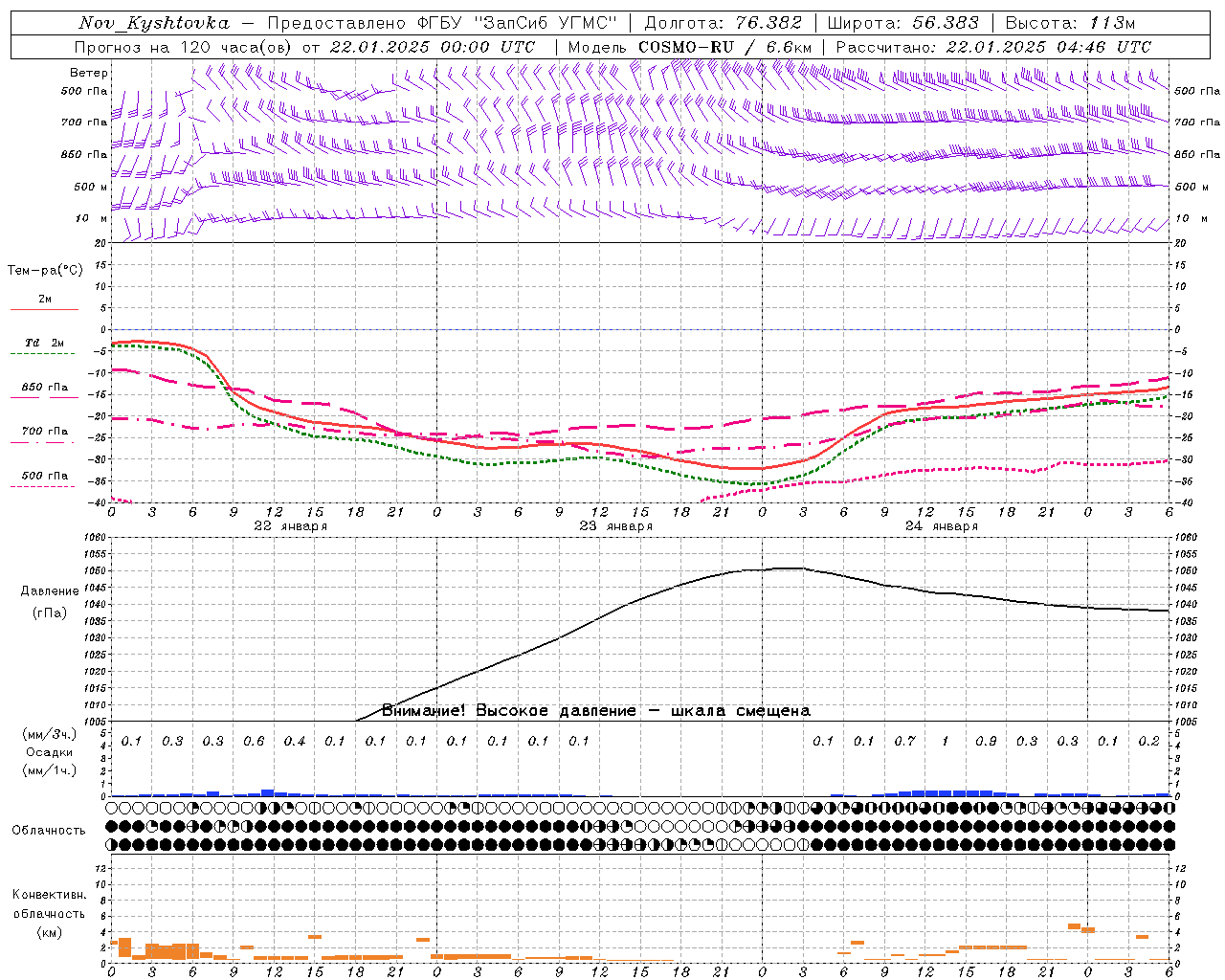Click the 0.6 precipitation value
The width and height of the screenshot is (1225, 980).
click(x=254, y=742)
